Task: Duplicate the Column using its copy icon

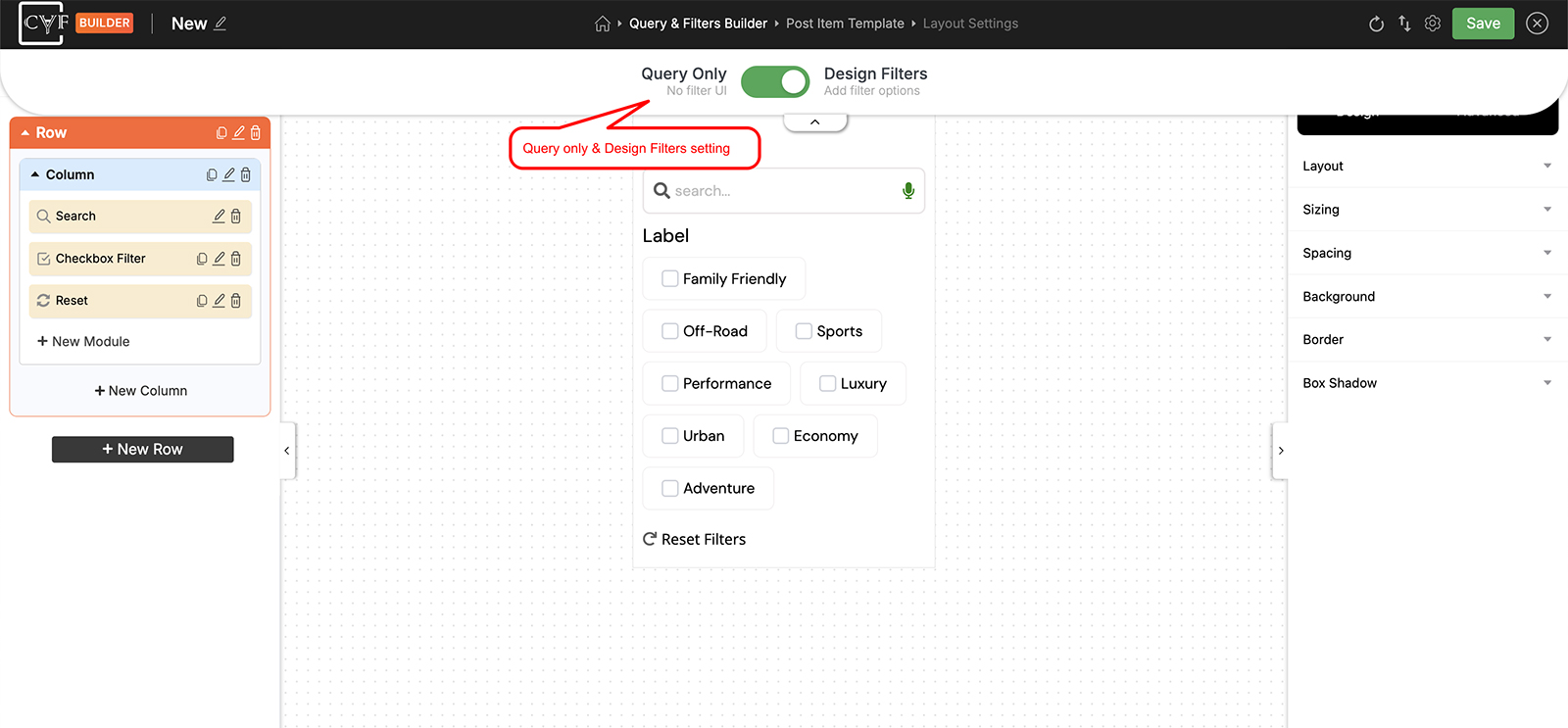Action: click(212, 174)
